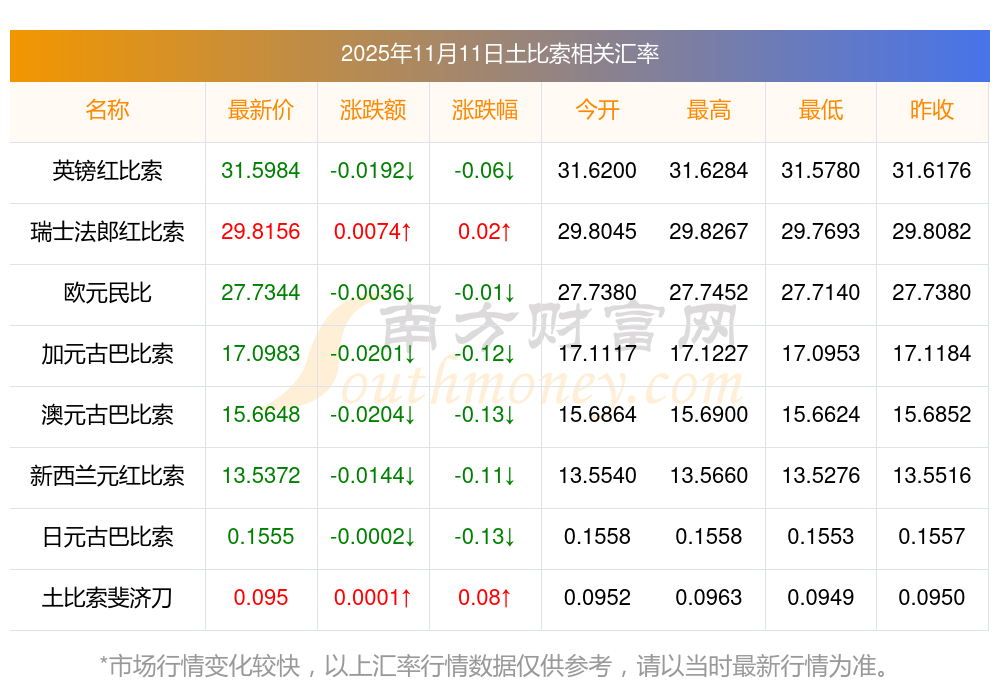The width and height of the screenshot is (1000, 697).
Task: Click the 昨收 column header
Action: (932, 110)
